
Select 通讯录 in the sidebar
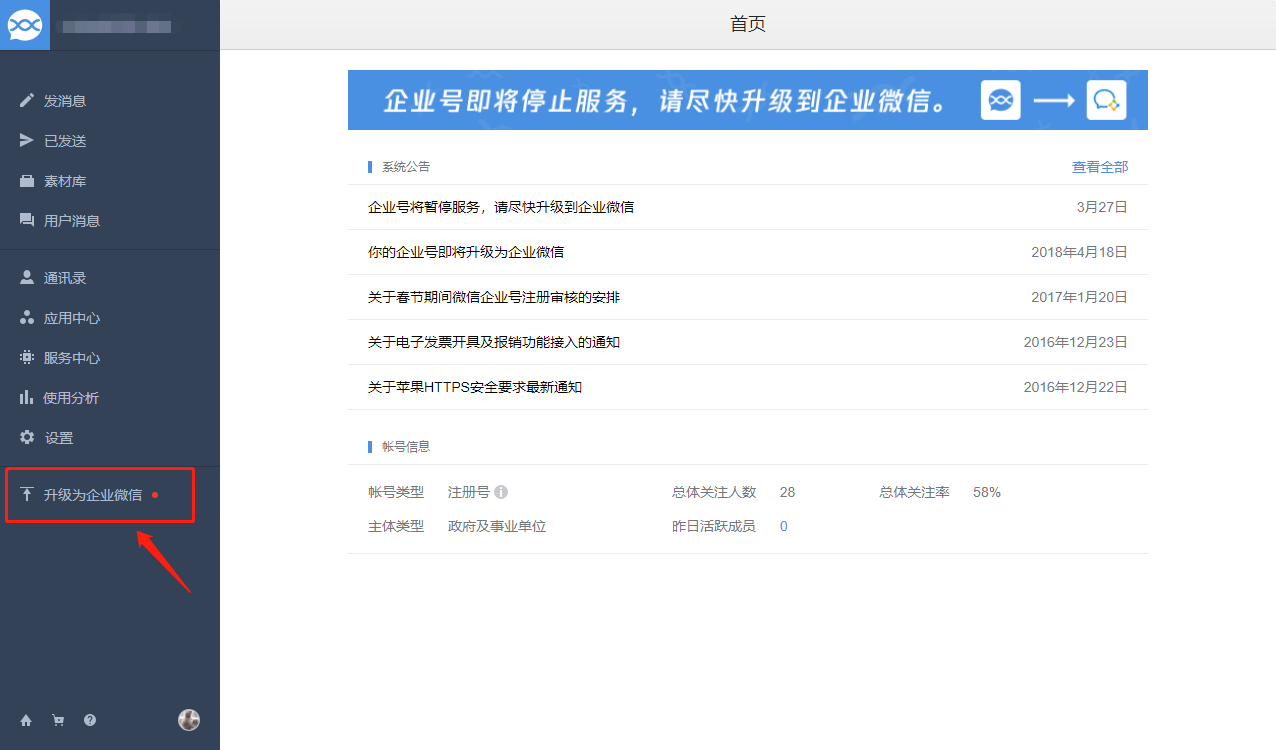(x=65, y=278)
